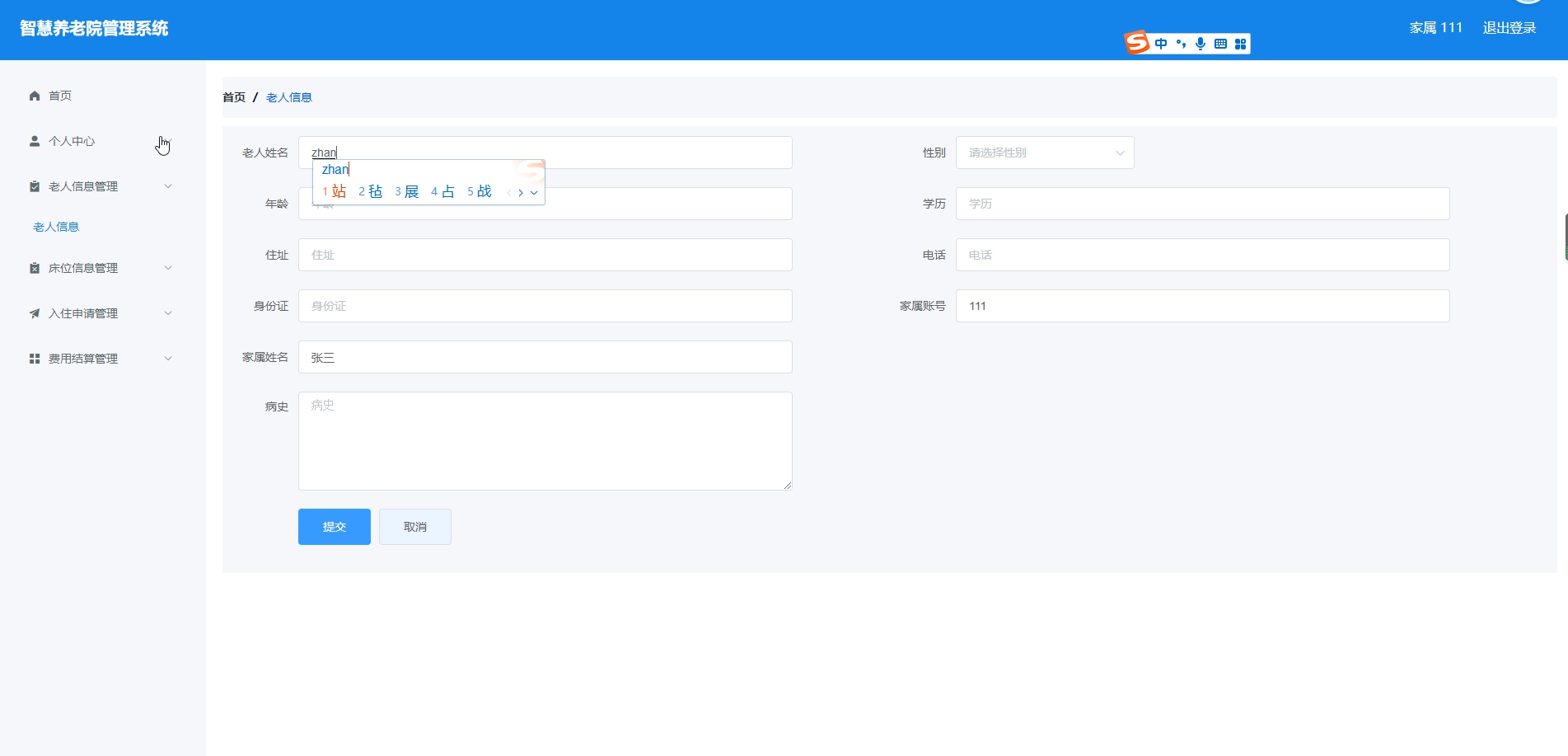Click the Sogou input method logo
Screen dimensions: 1568x756
1137,42
